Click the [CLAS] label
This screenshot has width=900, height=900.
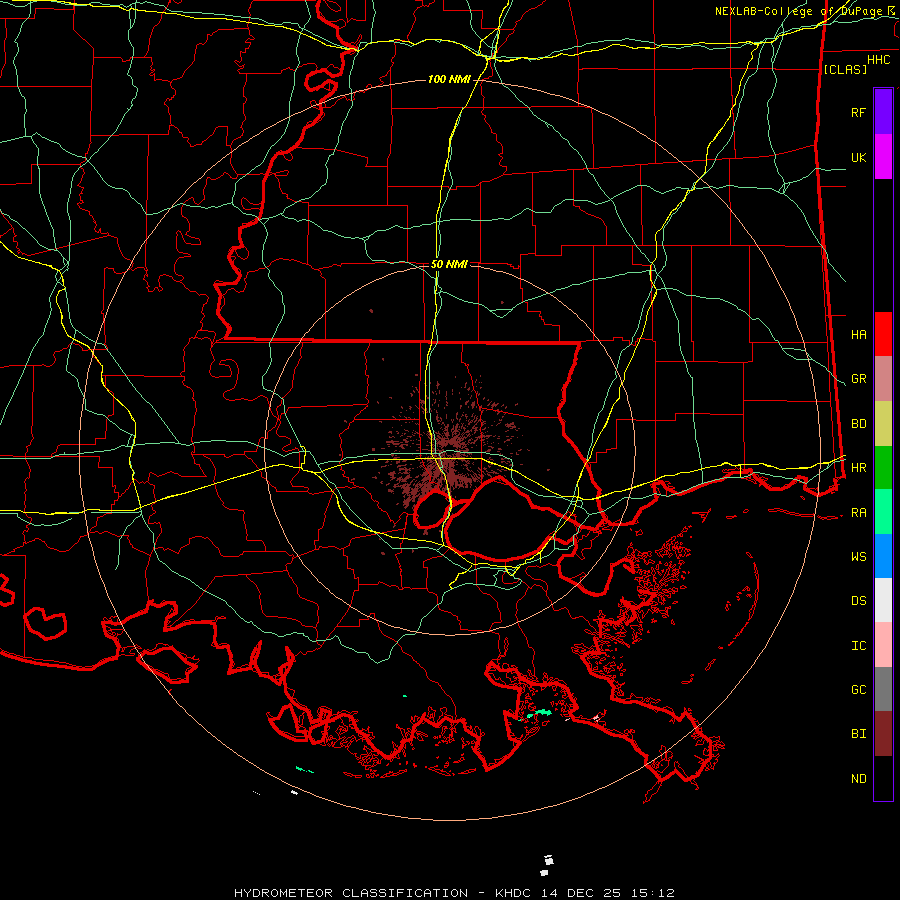845,69
